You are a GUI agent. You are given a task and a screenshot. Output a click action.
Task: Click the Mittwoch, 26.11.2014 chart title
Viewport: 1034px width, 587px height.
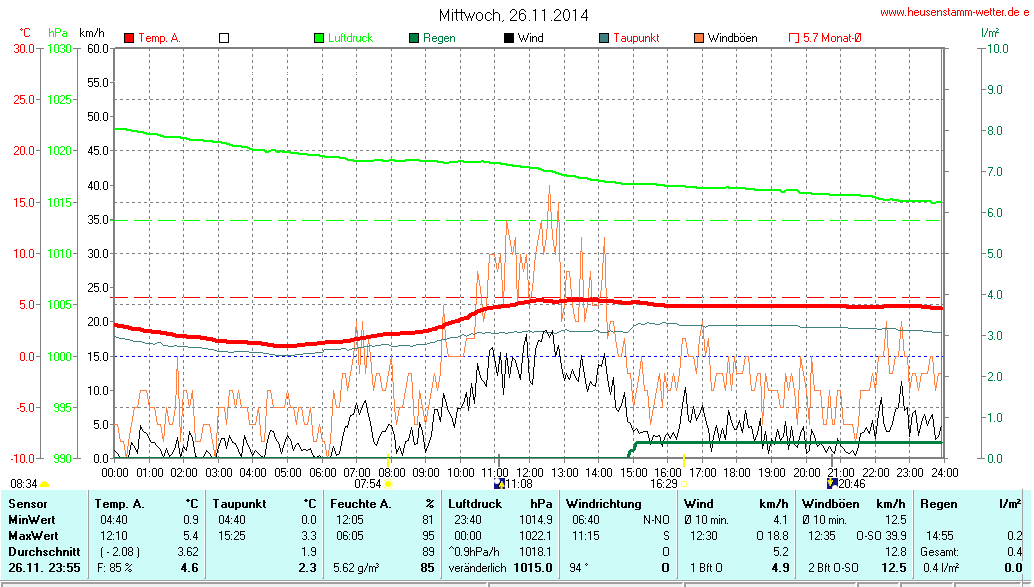[x=513, y=15]
